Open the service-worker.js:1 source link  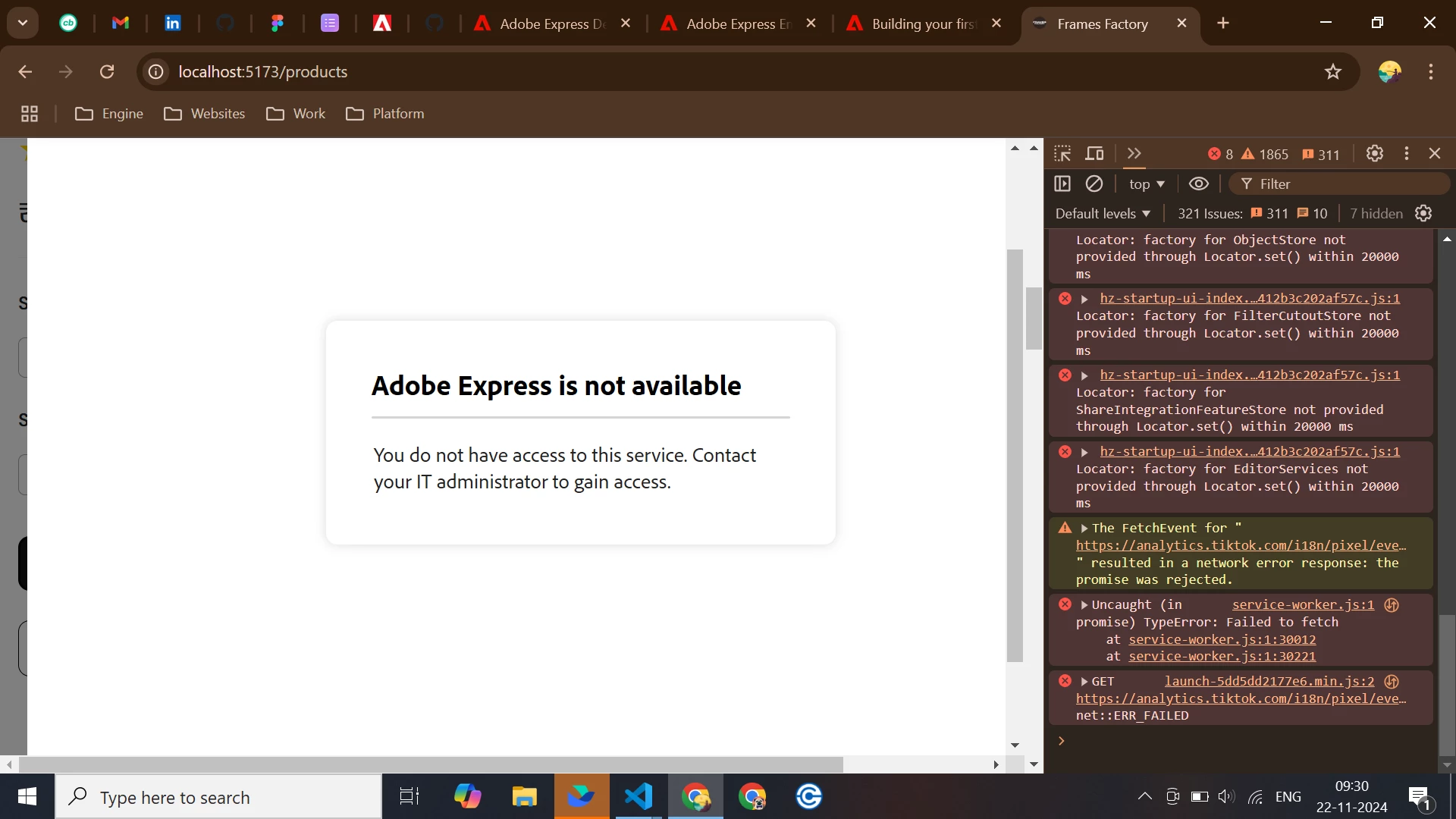tap(1303, 605)
